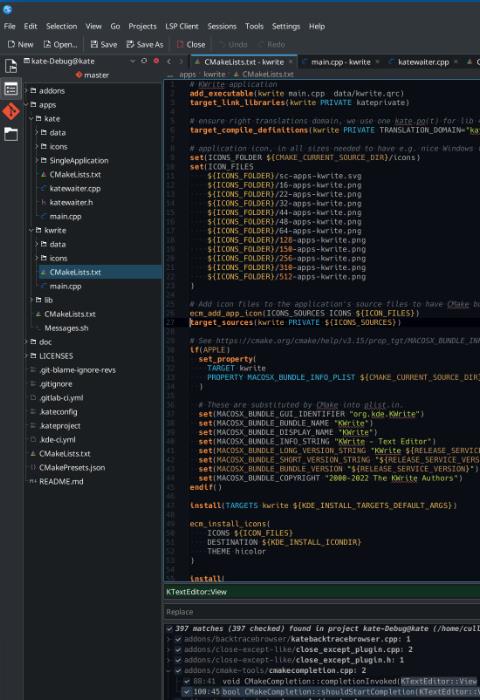Click the master git branch indicator
This screenshot has width=480, height=700.
92,75
